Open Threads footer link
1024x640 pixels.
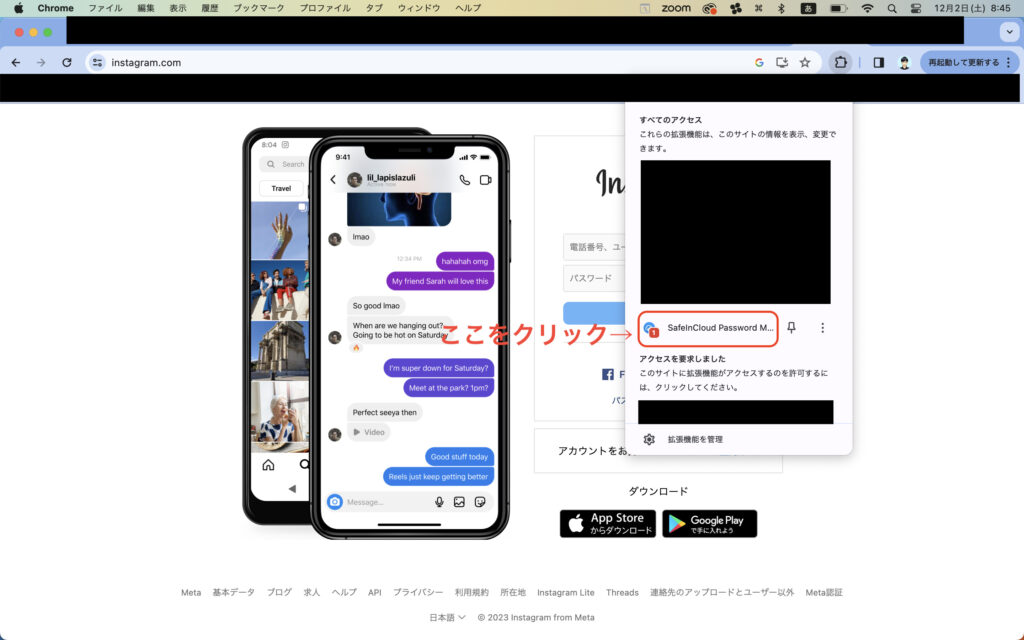coord(622,592)
